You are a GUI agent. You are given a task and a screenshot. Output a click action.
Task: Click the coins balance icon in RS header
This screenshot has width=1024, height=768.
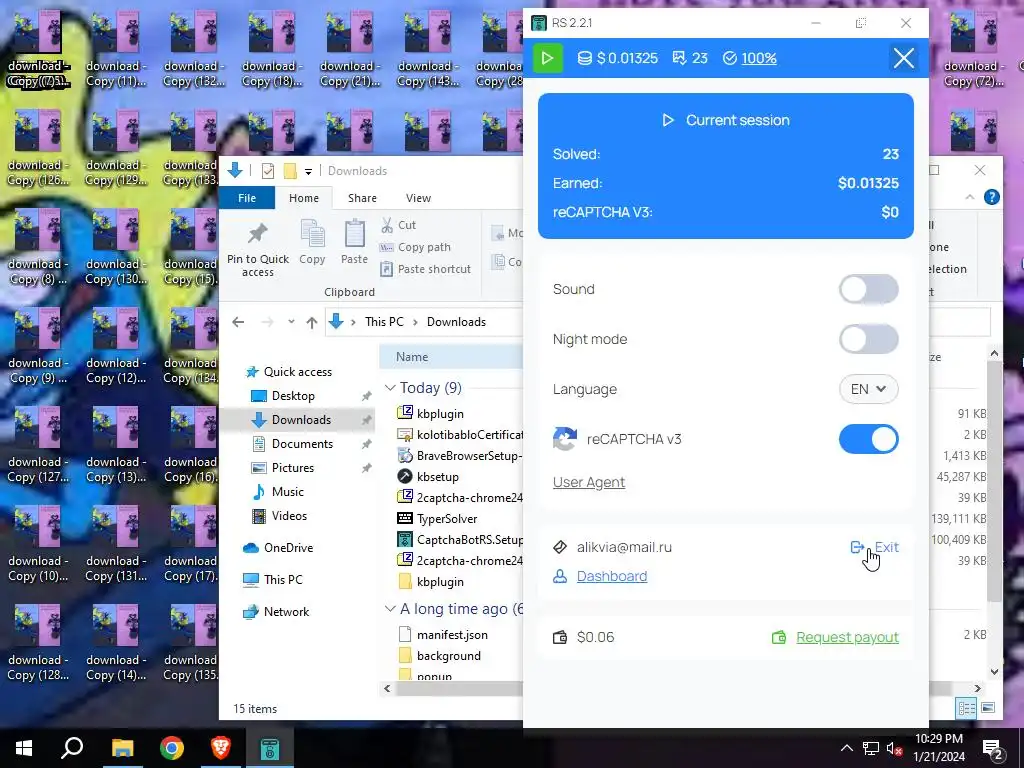(584, 58)
